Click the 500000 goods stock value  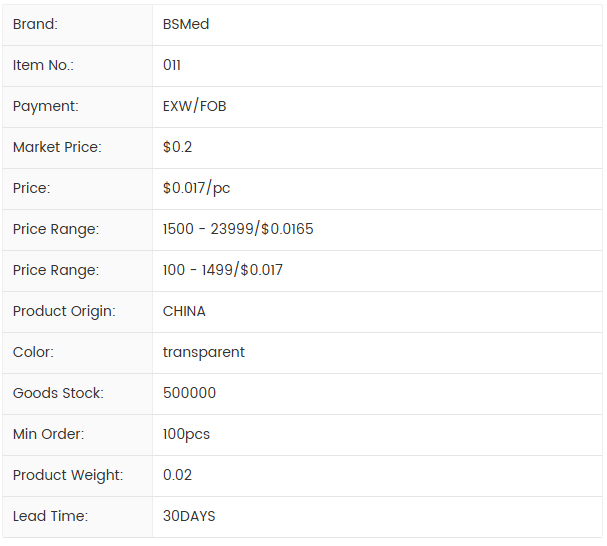pyautogui.click(x=189, y=393)
